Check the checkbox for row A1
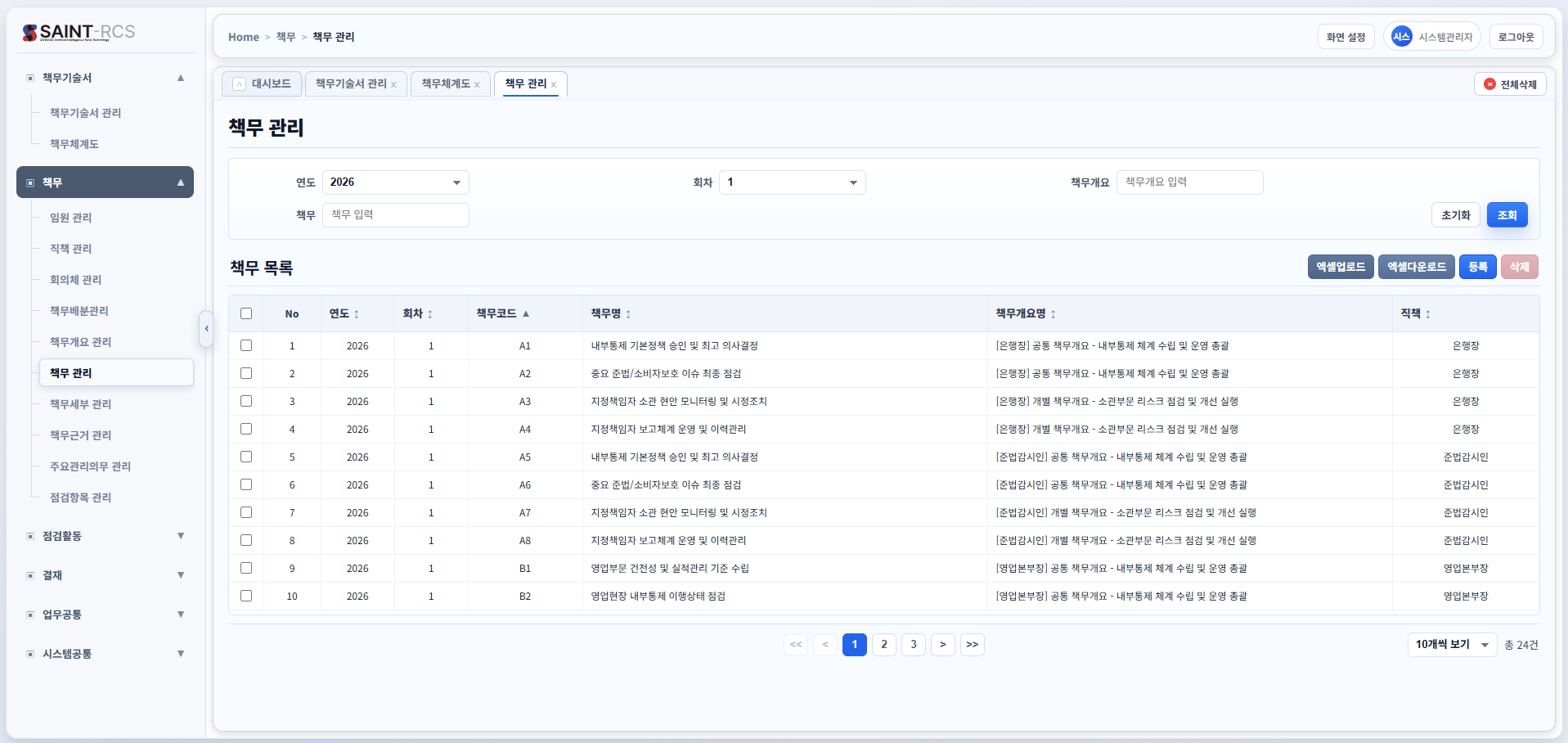The width and height of the screenshot is (1568, 743). (x=246, y=345)
